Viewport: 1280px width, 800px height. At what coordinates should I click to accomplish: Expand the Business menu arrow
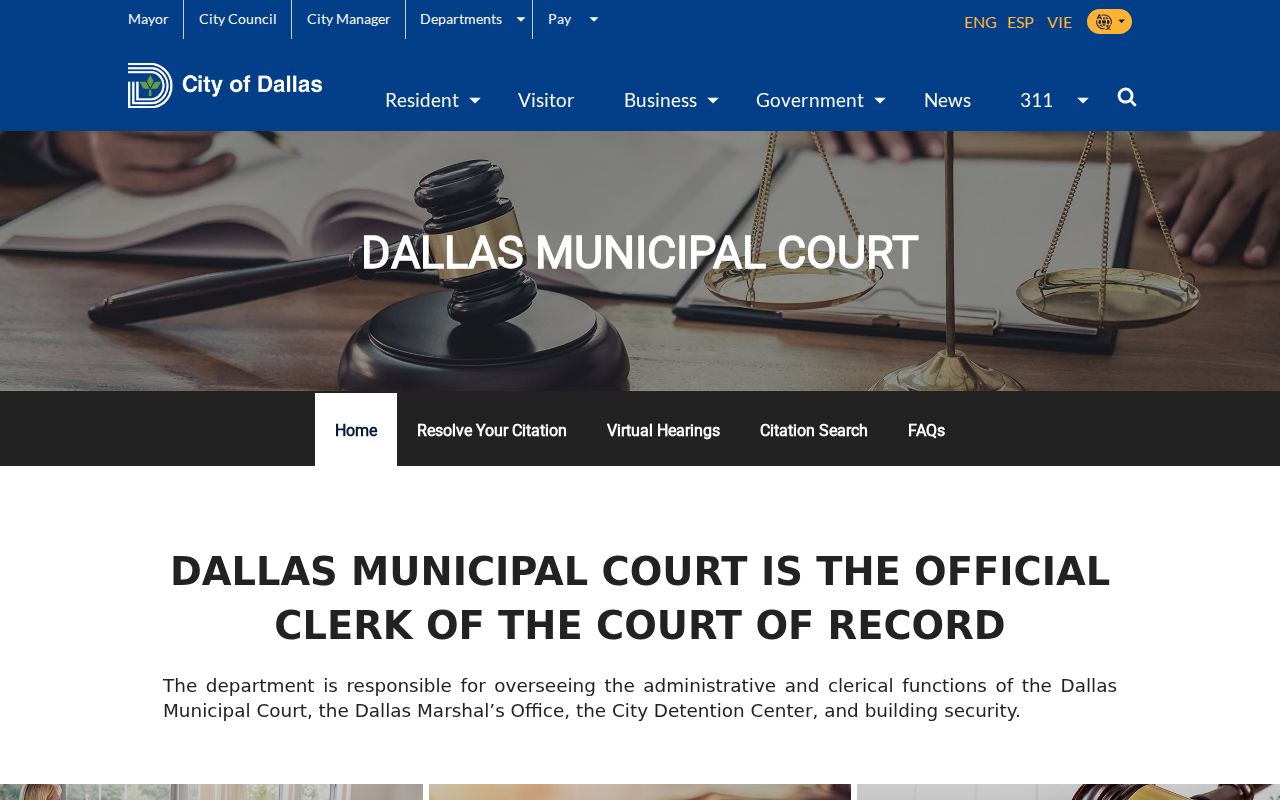[x=713, y=100]
